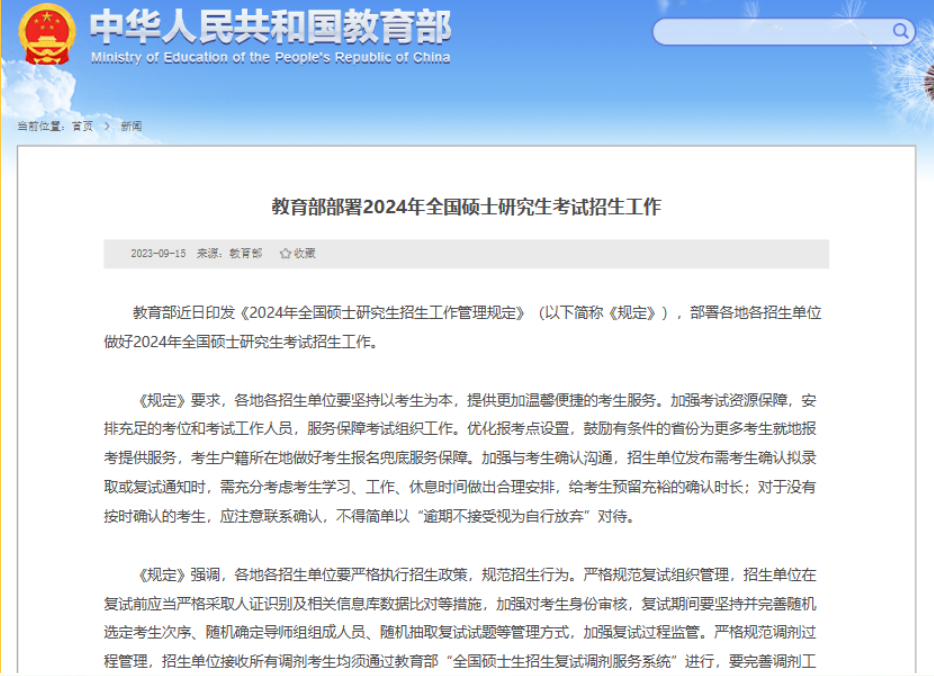The image size is (934, 676).
Task: Click the source label 教育部
Action: coord(246,252)
